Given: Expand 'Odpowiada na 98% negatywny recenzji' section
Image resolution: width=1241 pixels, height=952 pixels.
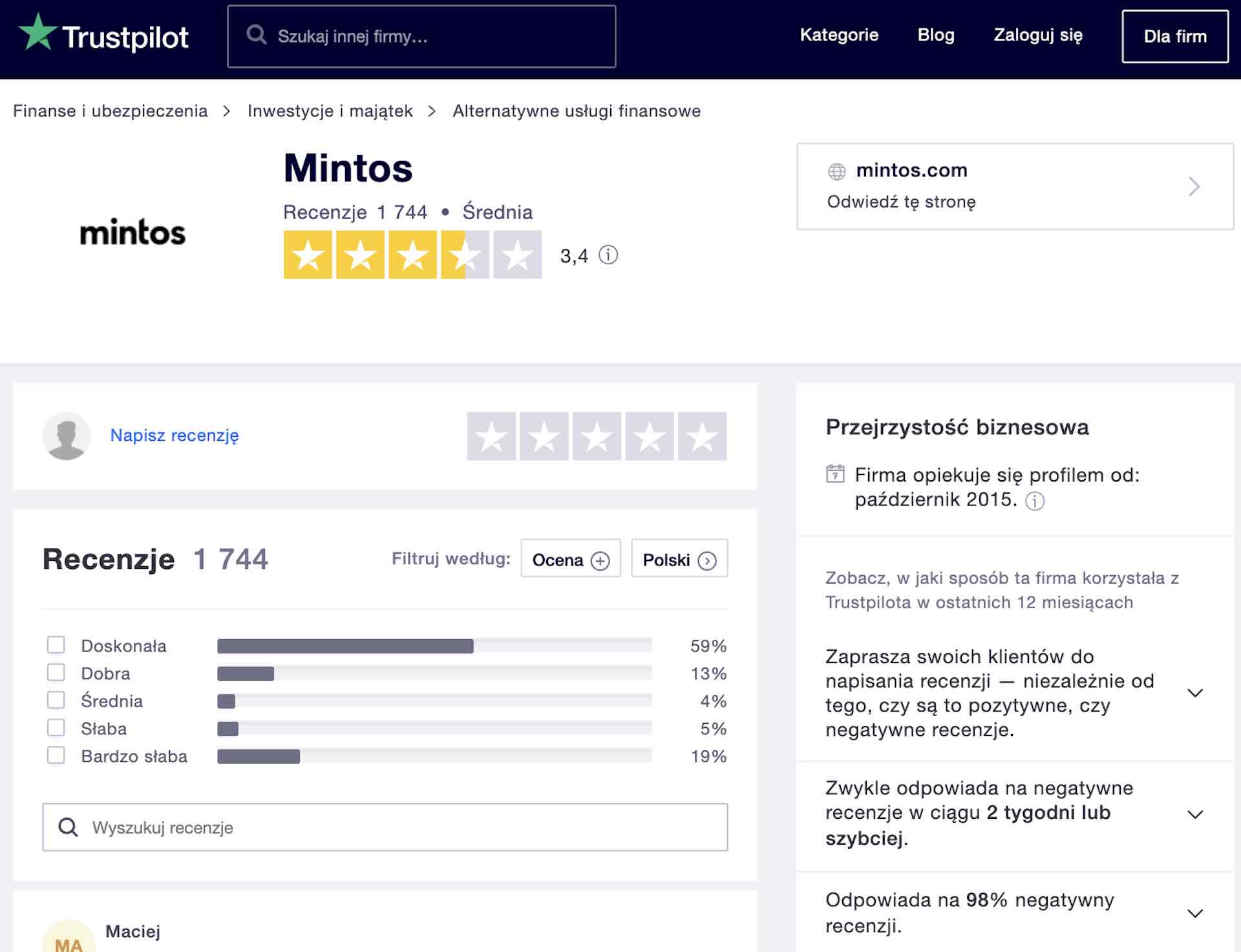Looking at the screenshot, I should pyautogui.click(x=1195, y=913).
